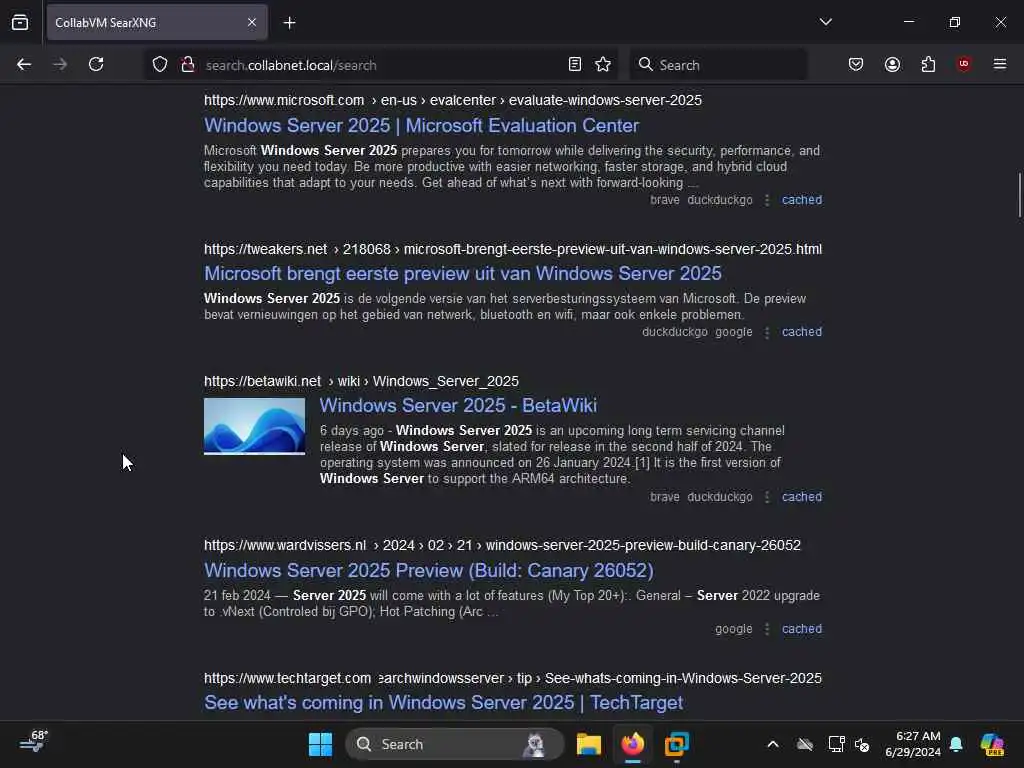Select the CollabVM SearXNG tab
Image resolution: width=1024 pixels, height=768 pixels.
(x=157, y=22)
